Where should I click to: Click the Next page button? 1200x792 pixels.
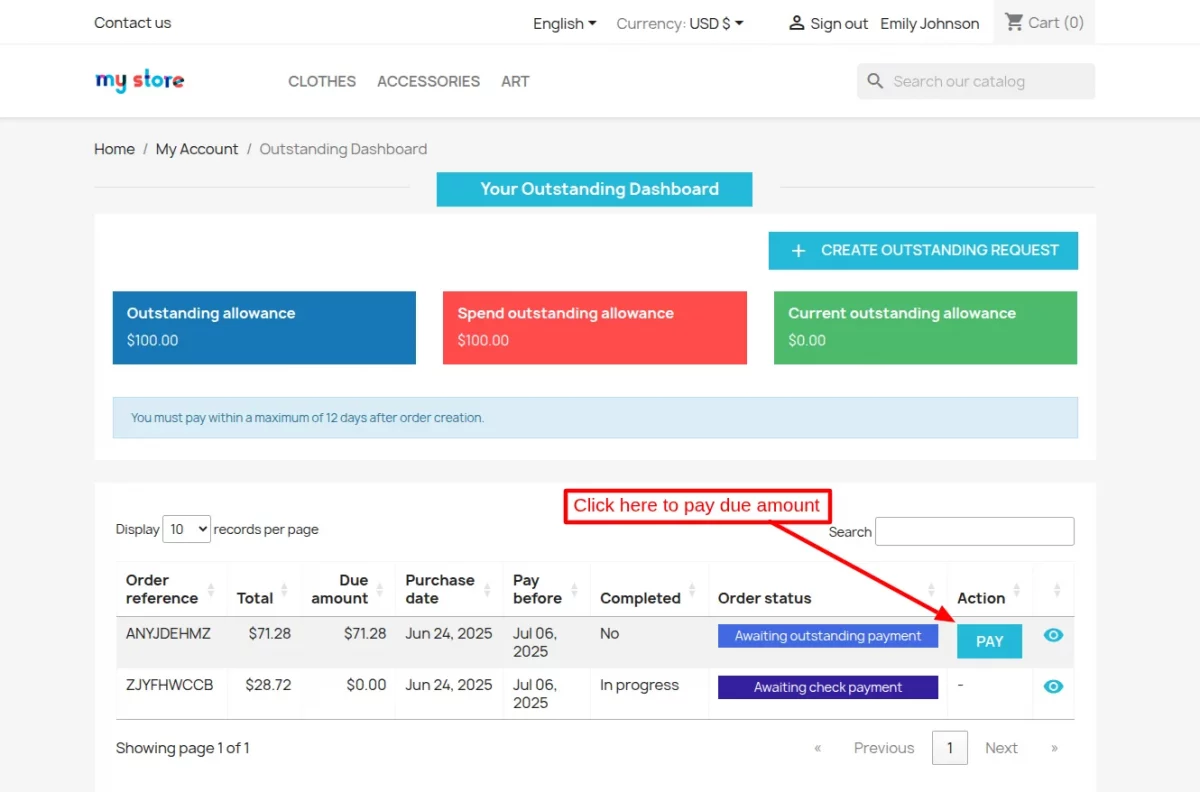pyautogui.click(x=1001, y=748)
